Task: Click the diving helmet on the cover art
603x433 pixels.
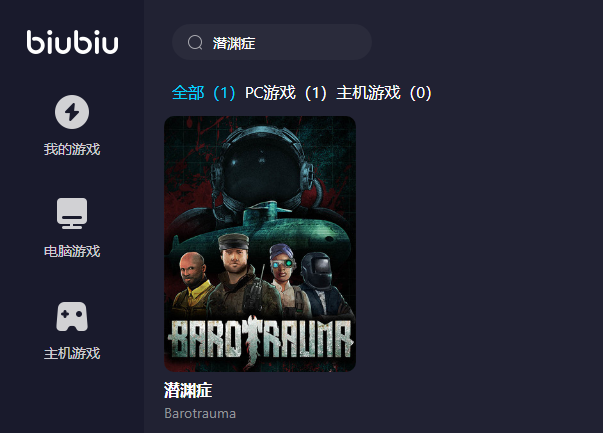Action: (262, 169)
